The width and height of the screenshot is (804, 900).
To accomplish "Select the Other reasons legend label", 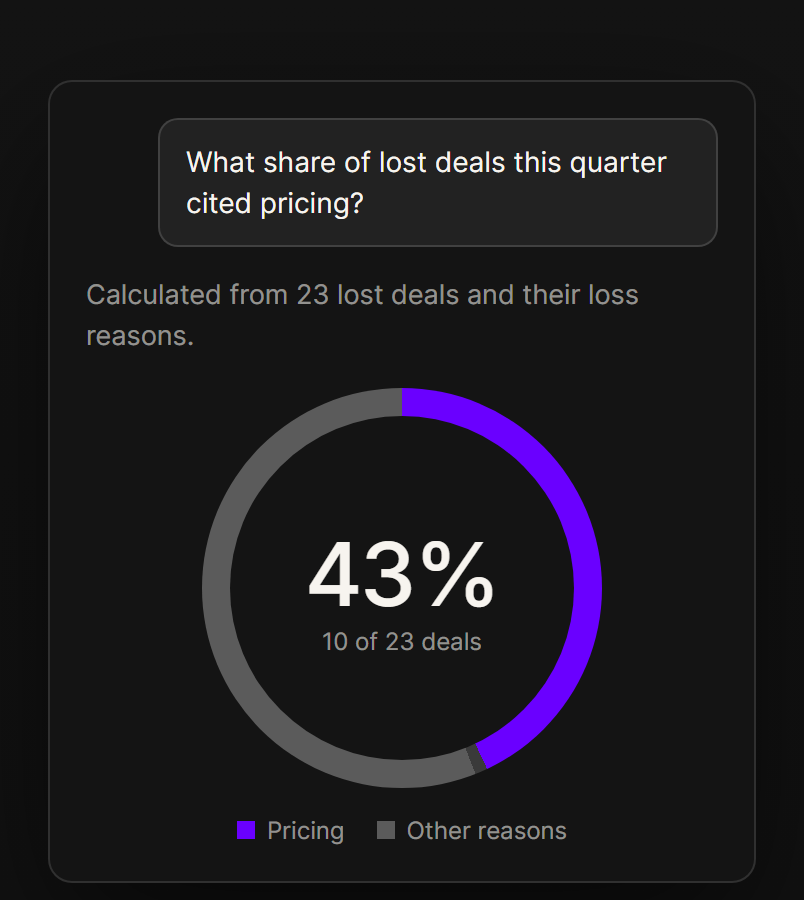I will coord(487,831).
